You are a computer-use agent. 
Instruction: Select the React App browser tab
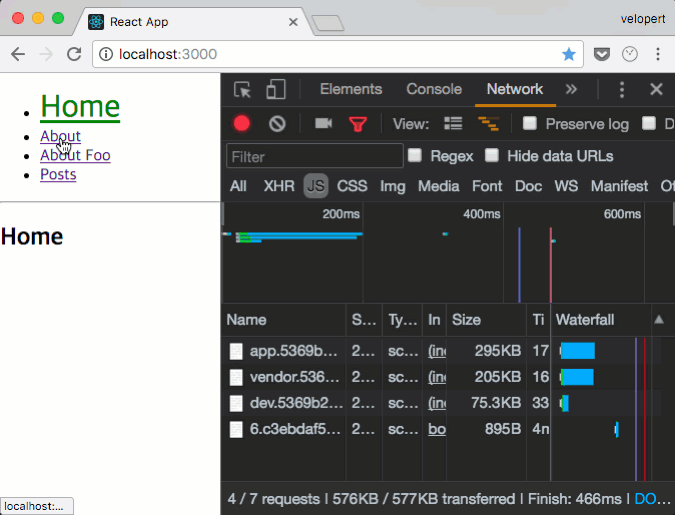(x=192, y=22)
